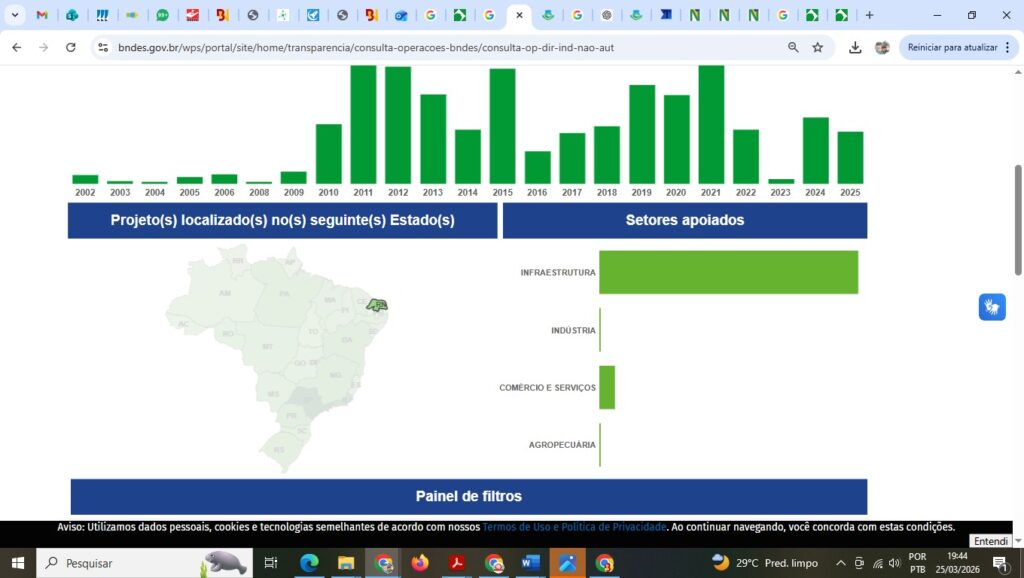Open the Termos de Uso e Política de Privacidade link
Viewport: 1024px width, 578px height.
coord(574,527)
